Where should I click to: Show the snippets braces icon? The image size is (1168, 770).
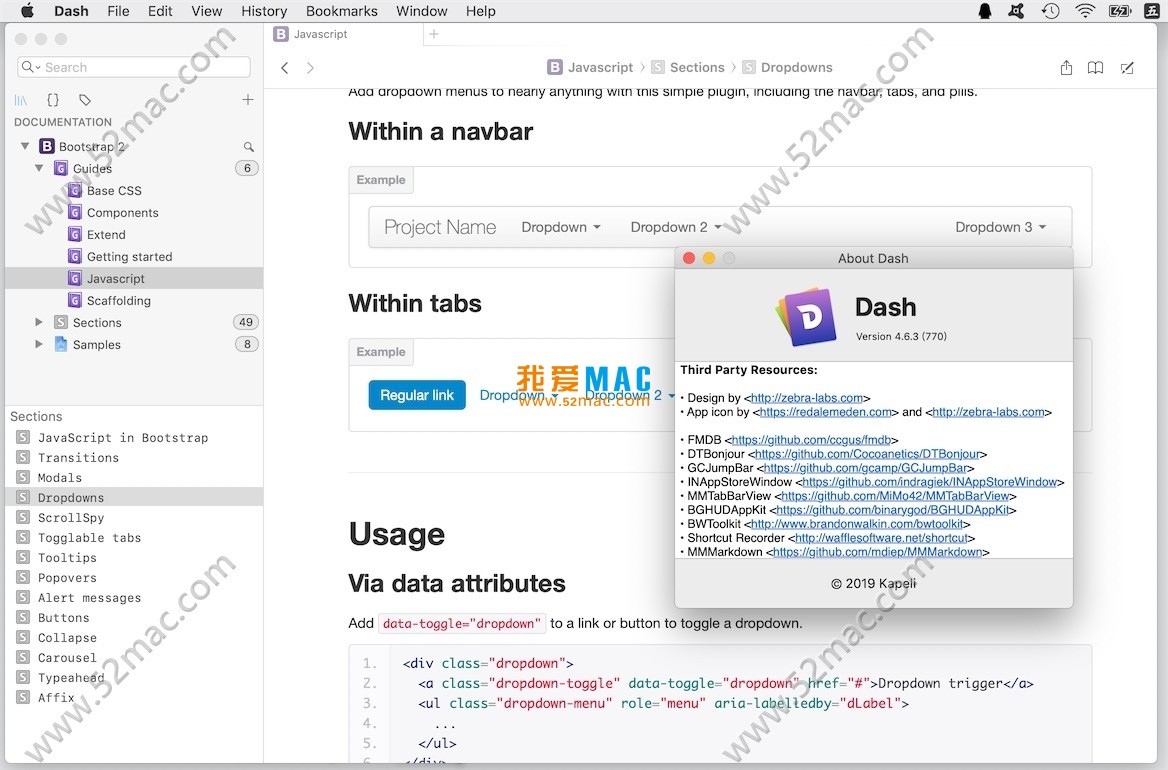coord(53,100)
